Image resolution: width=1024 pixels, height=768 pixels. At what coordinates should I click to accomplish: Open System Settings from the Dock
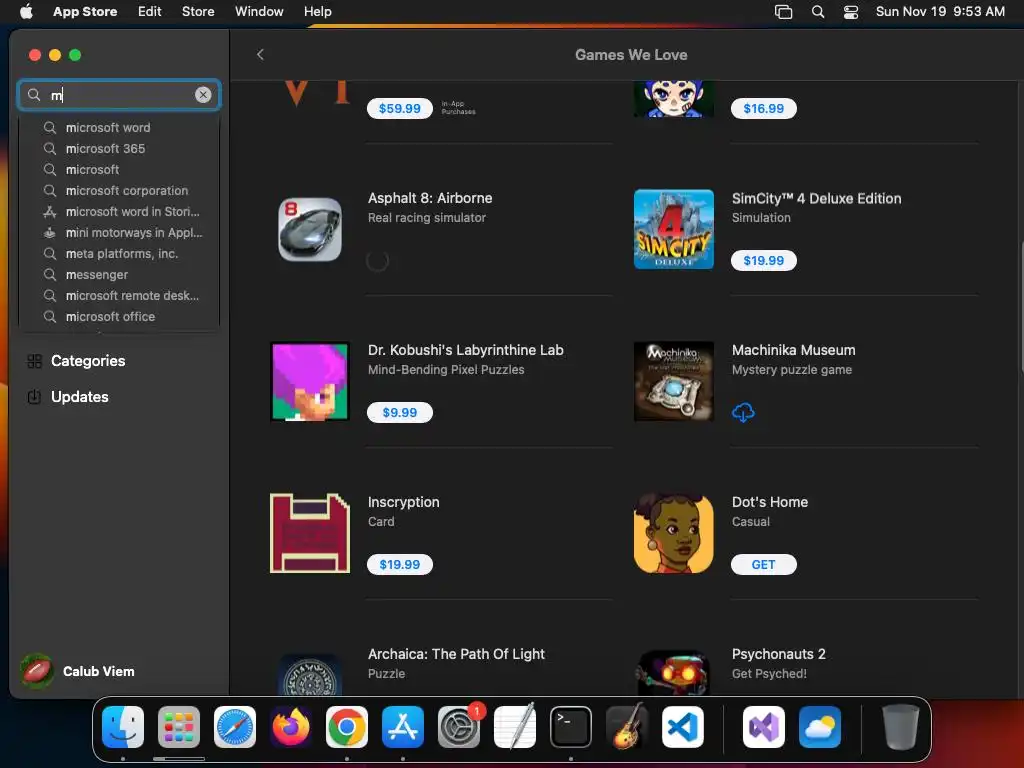[459, 727]
